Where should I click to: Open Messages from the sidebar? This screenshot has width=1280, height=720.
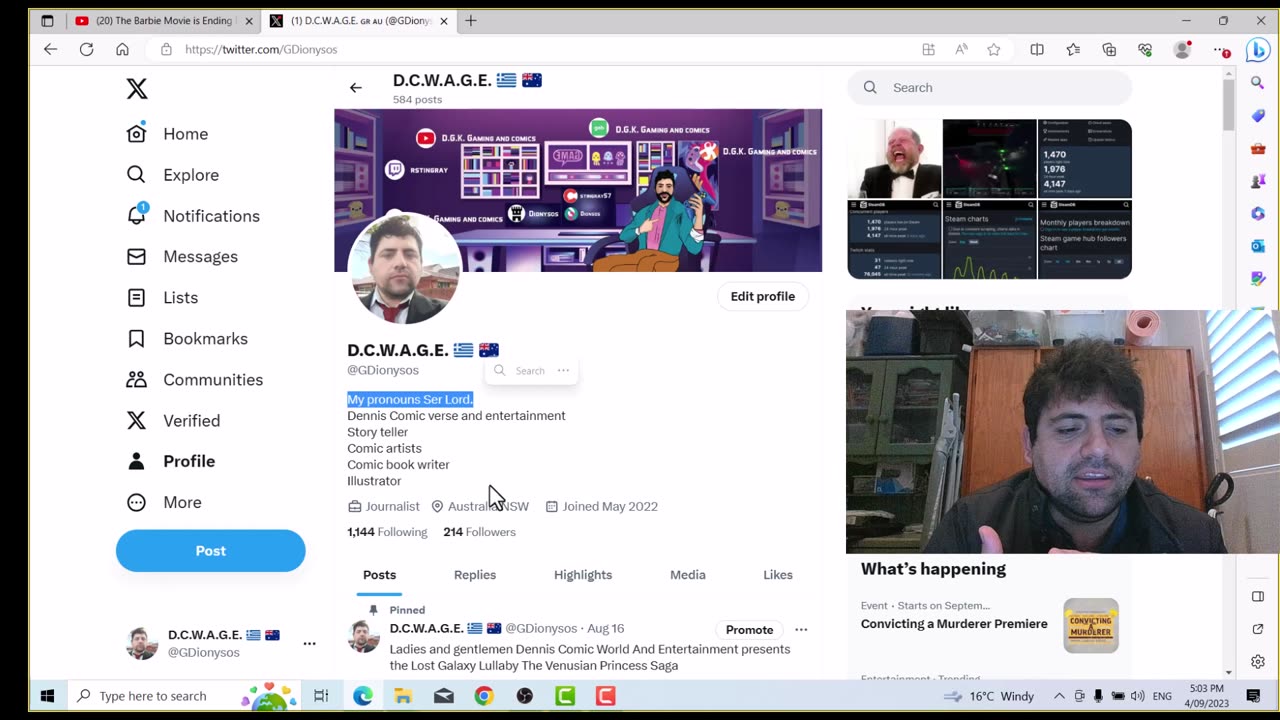(x=182, y=257)
